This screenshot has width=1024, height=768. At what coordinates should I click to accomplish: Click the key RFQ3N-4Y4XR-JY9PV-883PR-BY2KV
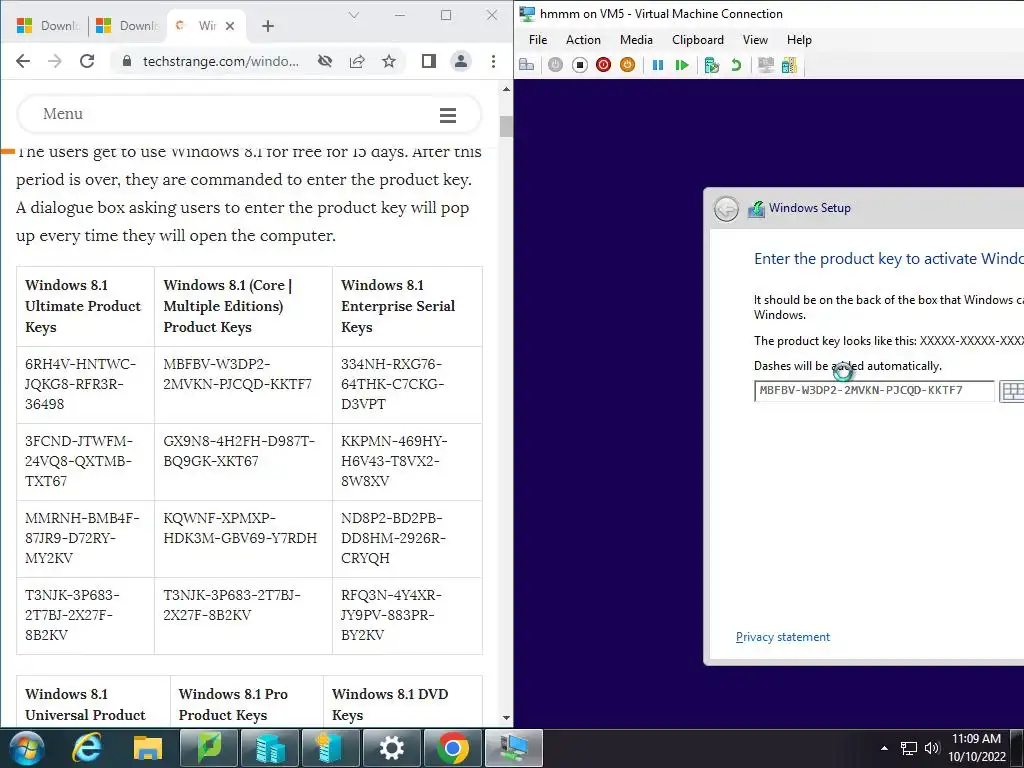coord(391,615)
